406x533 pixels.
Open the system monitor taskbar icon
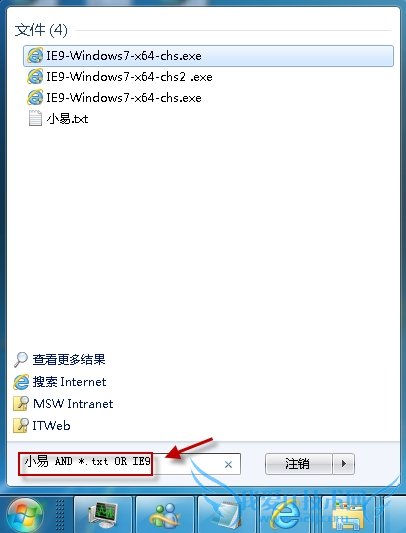(x=103, y=515)
